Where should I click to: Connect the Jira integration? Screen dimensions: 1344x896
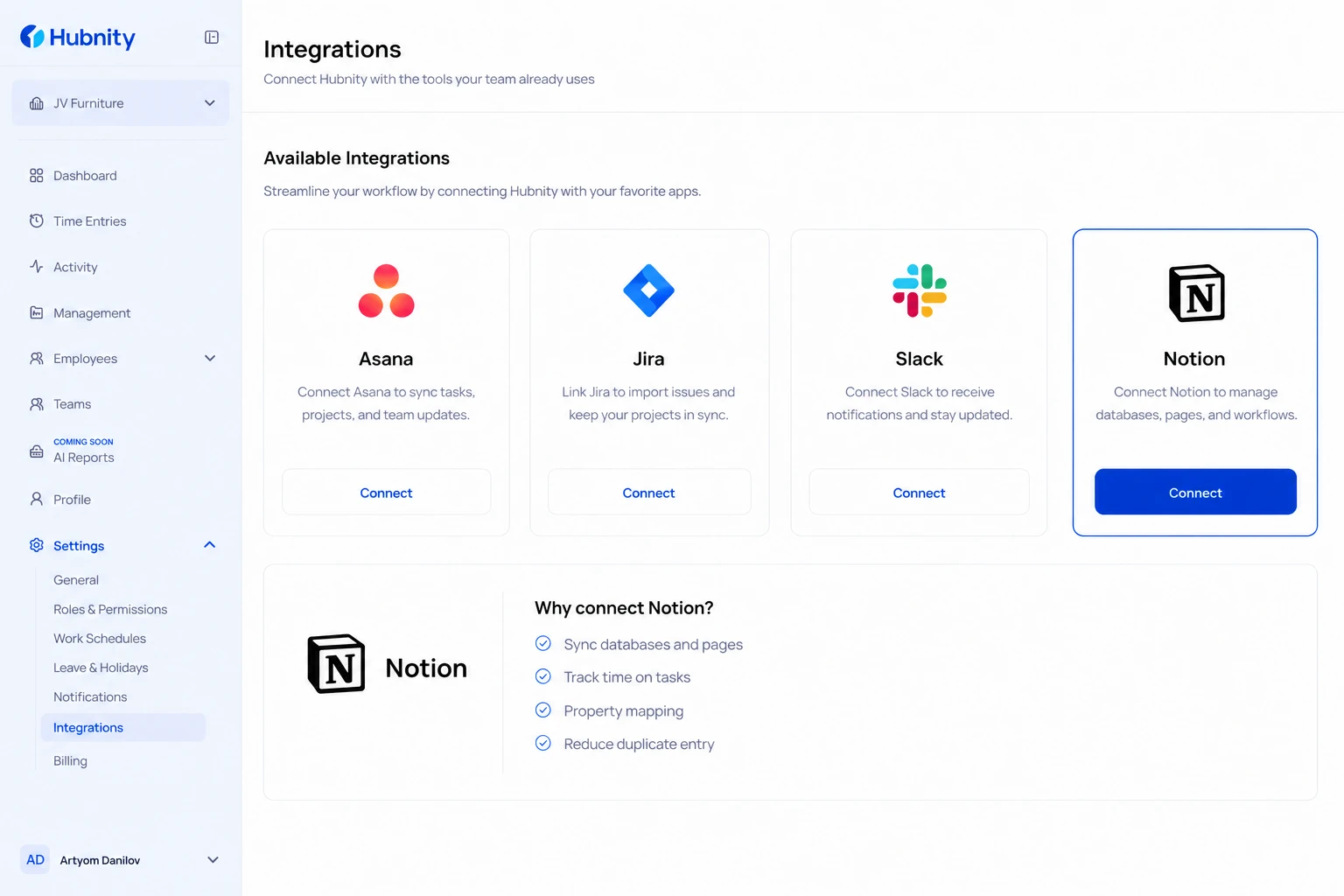649,493
